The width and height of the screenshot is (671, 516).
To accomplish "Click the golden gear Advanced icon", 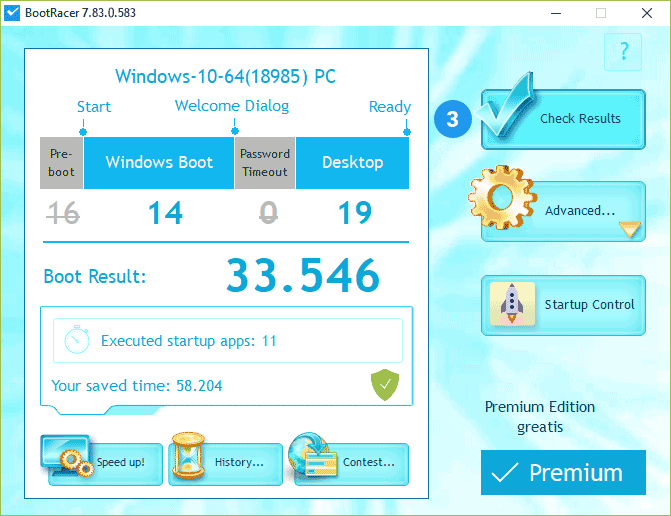I will pos(504,199).
